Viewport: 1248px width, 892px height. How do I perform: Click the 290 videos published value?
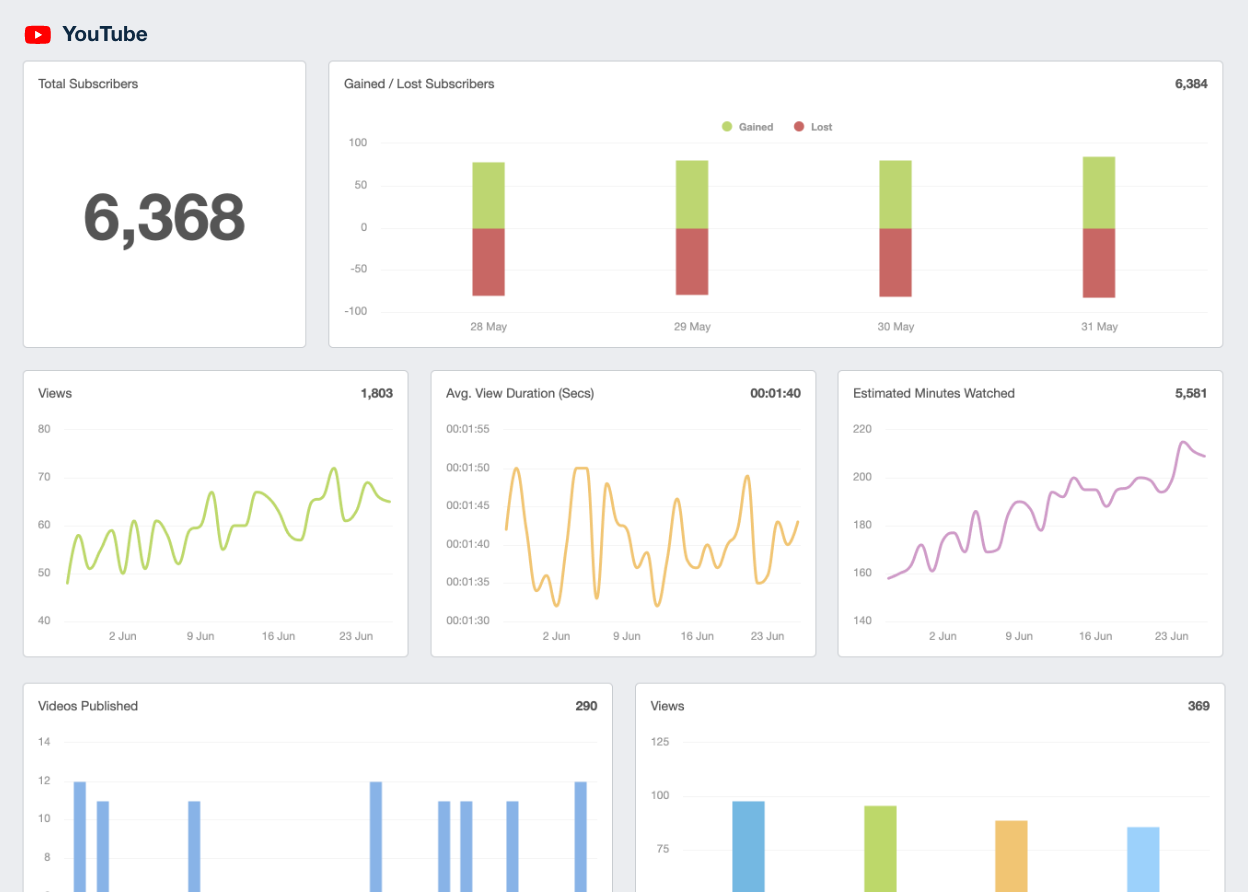(586, 706)
